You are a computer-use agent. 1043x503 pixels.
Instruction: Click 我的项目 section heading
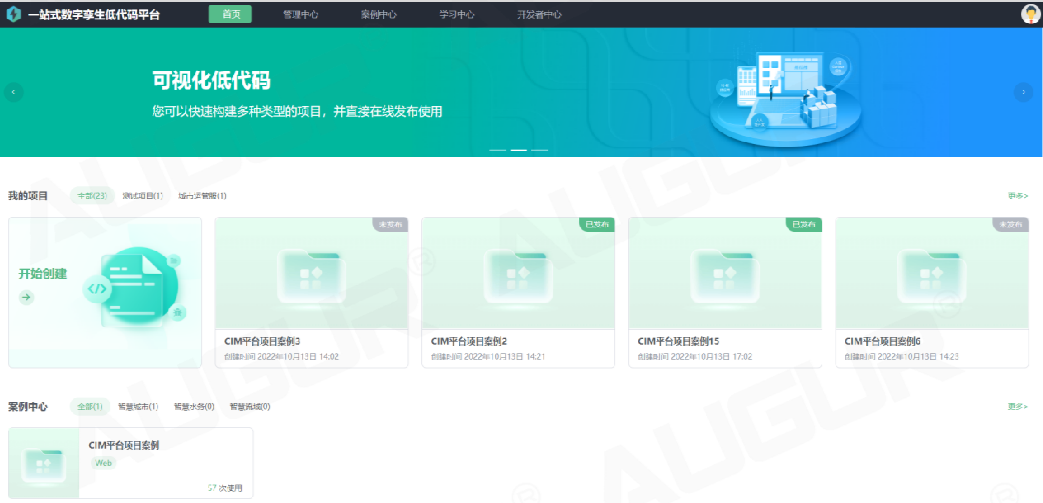tap(28, 196)
